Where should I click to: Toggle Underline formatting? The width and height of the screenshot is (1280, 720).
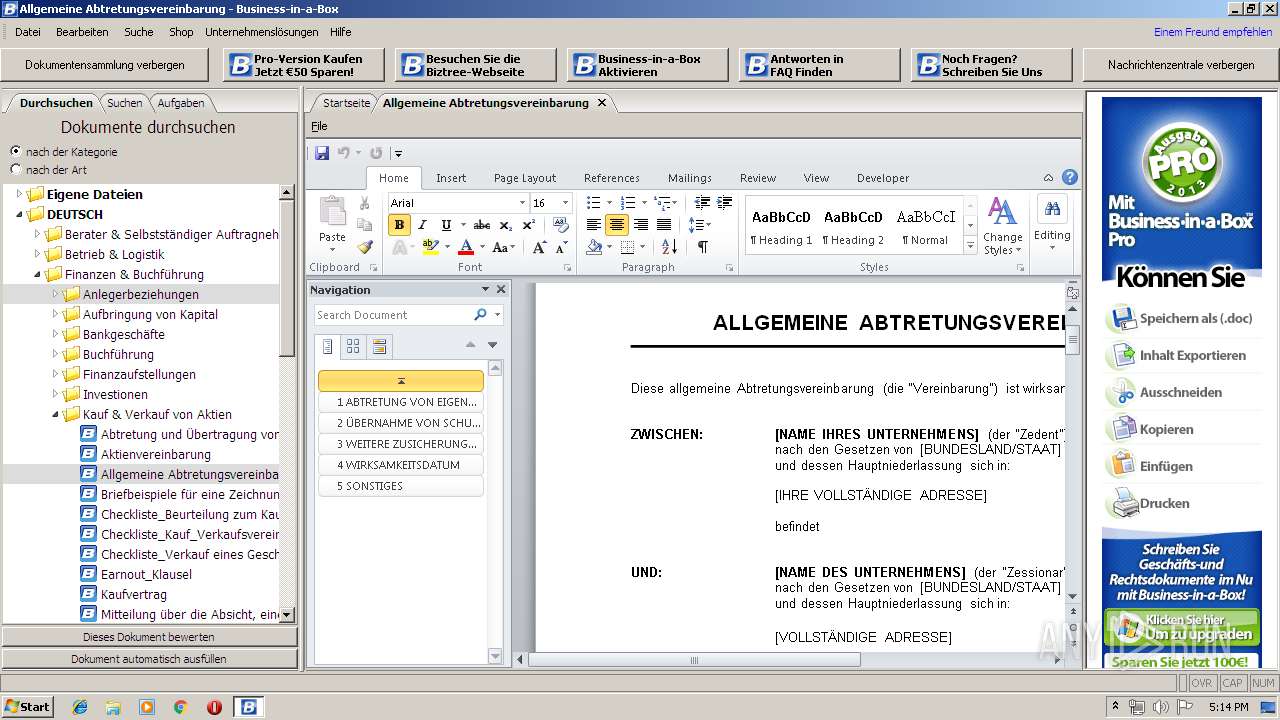(445, 225)
